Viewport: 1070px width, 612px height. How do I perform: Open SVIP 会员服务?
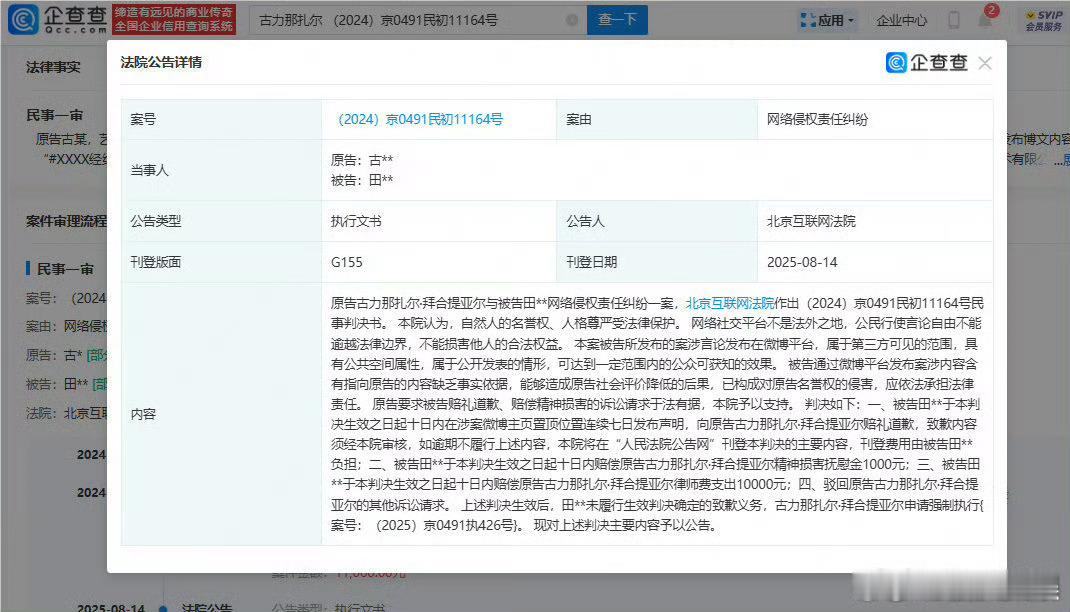click(x=1044, y=20)
